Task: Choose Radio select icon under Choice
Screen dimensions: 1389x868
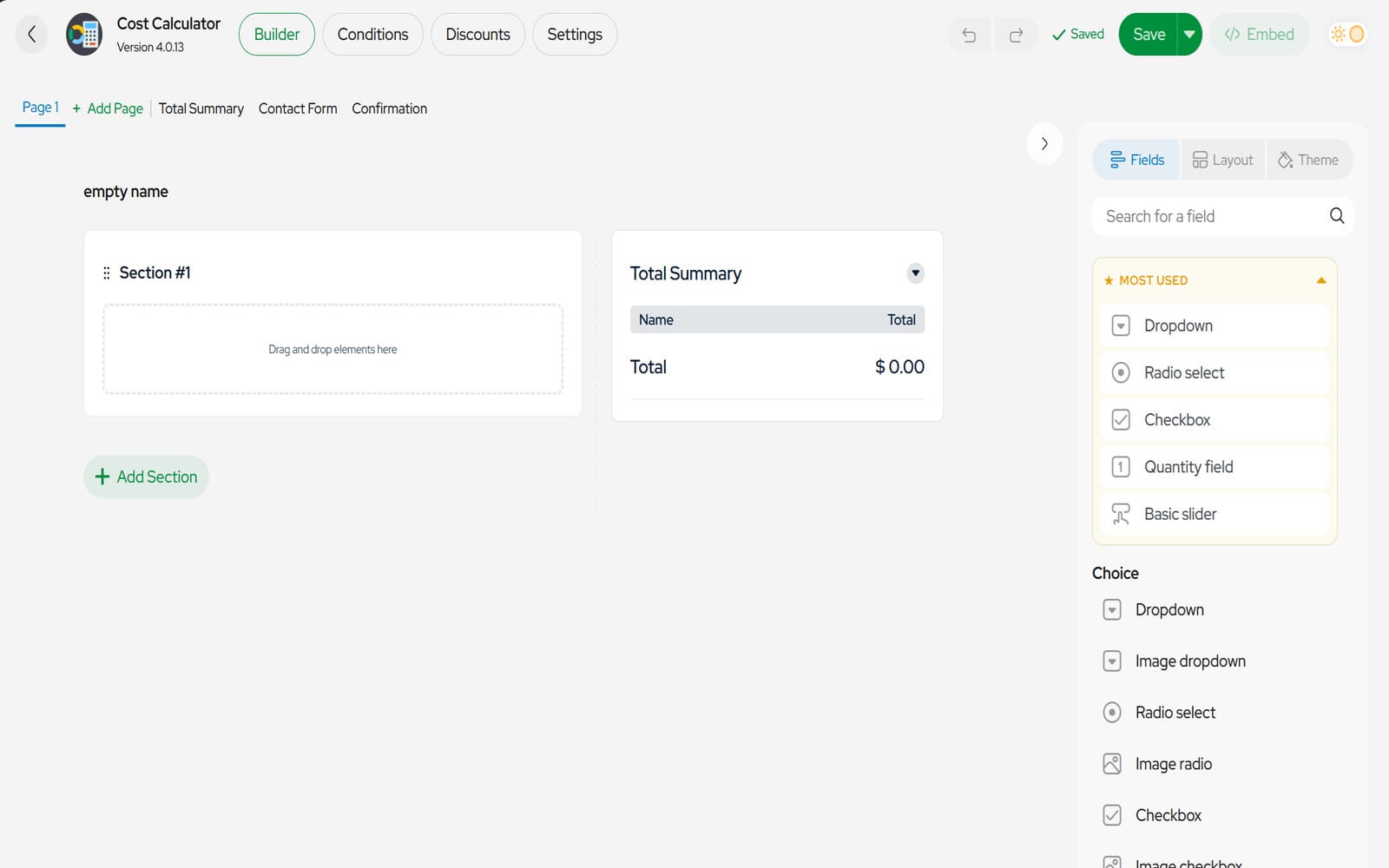Action: (x=1112, y=712)
